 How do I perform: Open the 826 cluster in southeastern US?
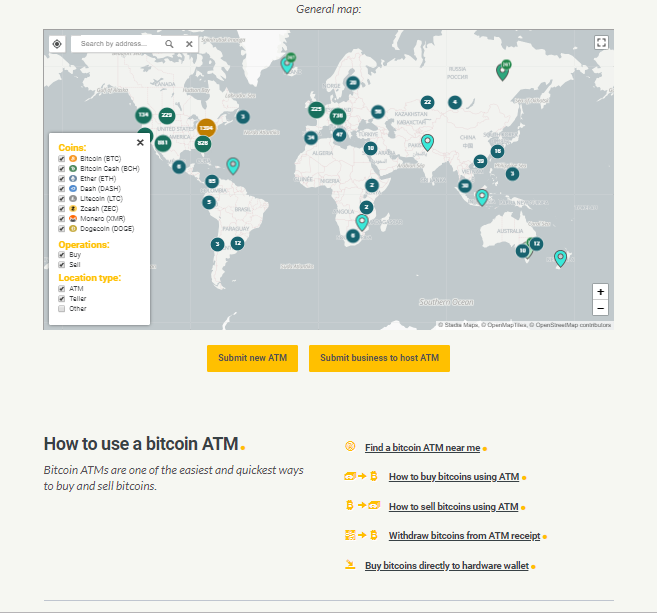pos(203,143)
